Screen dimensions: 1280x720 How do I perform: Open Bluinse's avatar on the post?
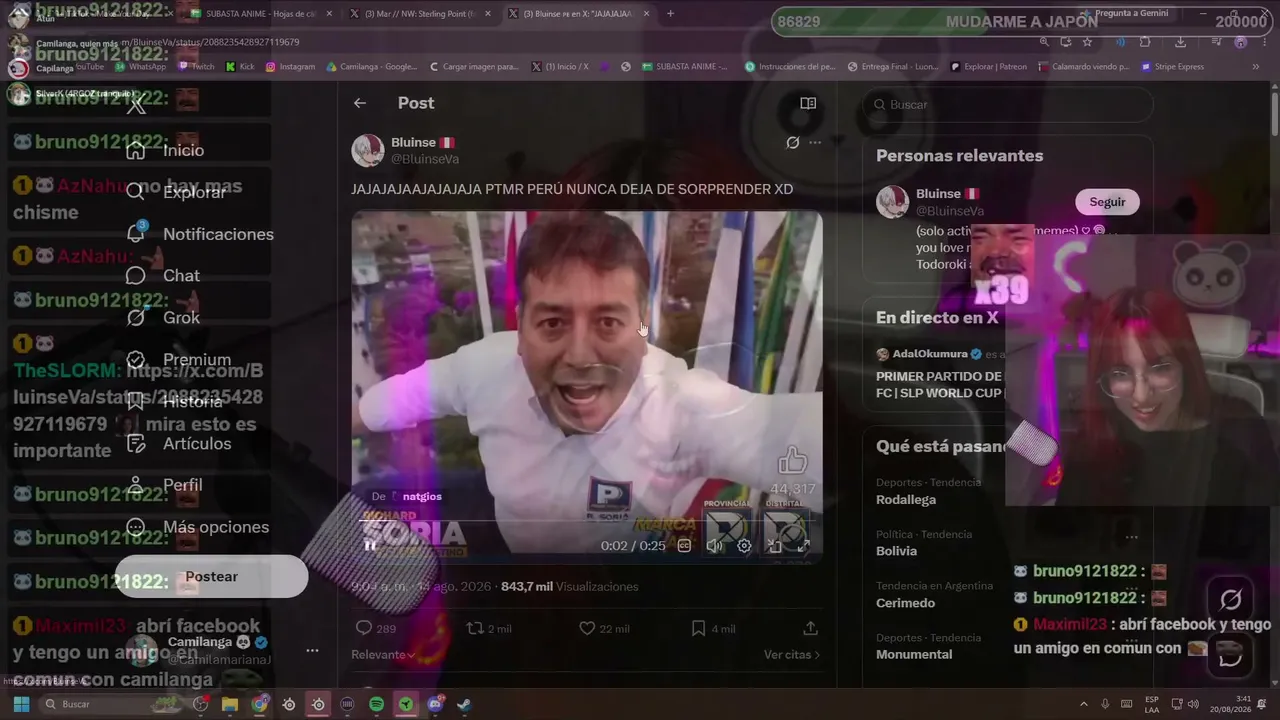click(x=368, y=150)
